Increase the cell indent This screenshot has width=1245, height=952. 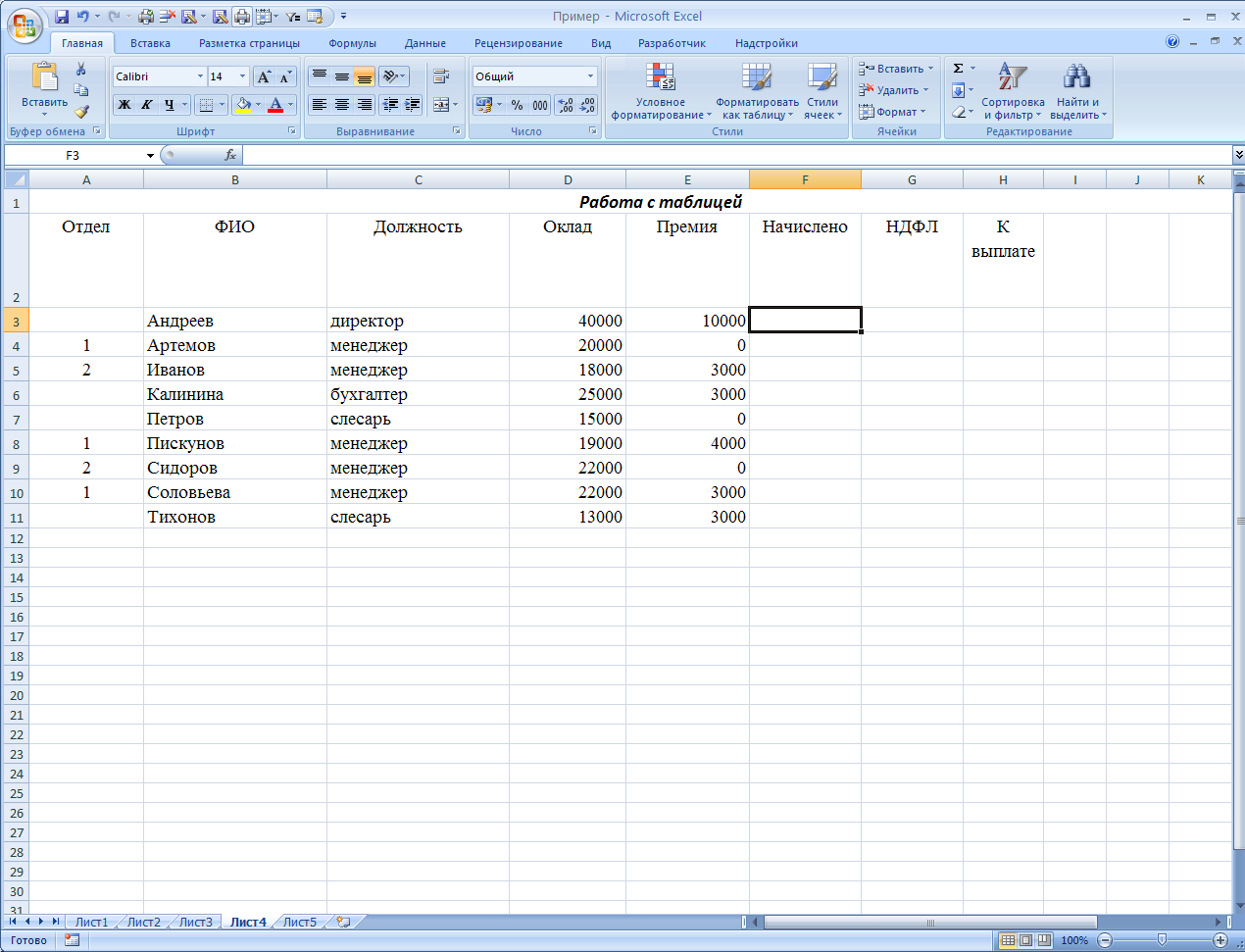click(x=413, y=104)
